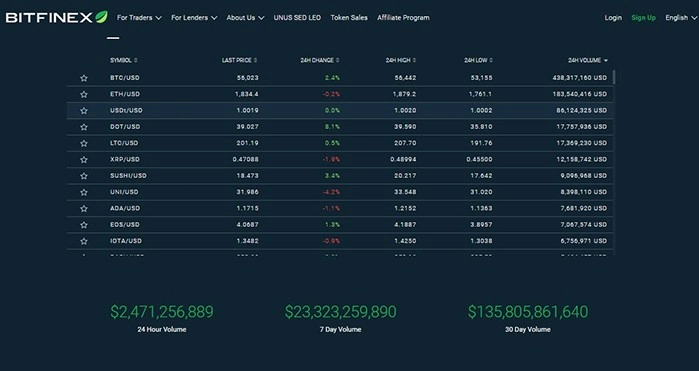This screenshot has width=699, height=371.
Task: Click the $2,471,256,889 24 Hour Volume figure
Action: click(162, 312)
